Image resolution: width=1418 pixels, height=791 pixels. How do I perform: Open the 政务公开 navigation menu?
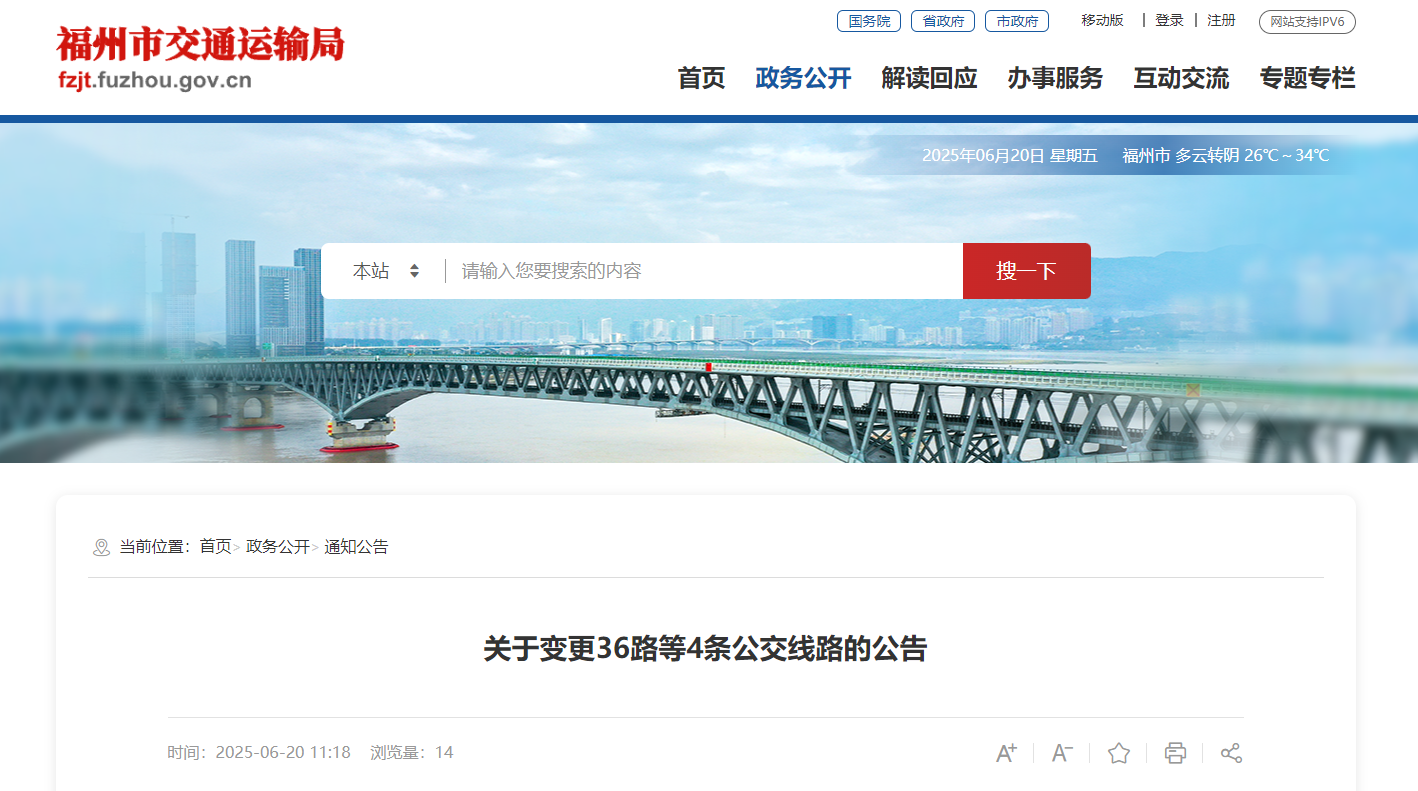pos(803,78)
